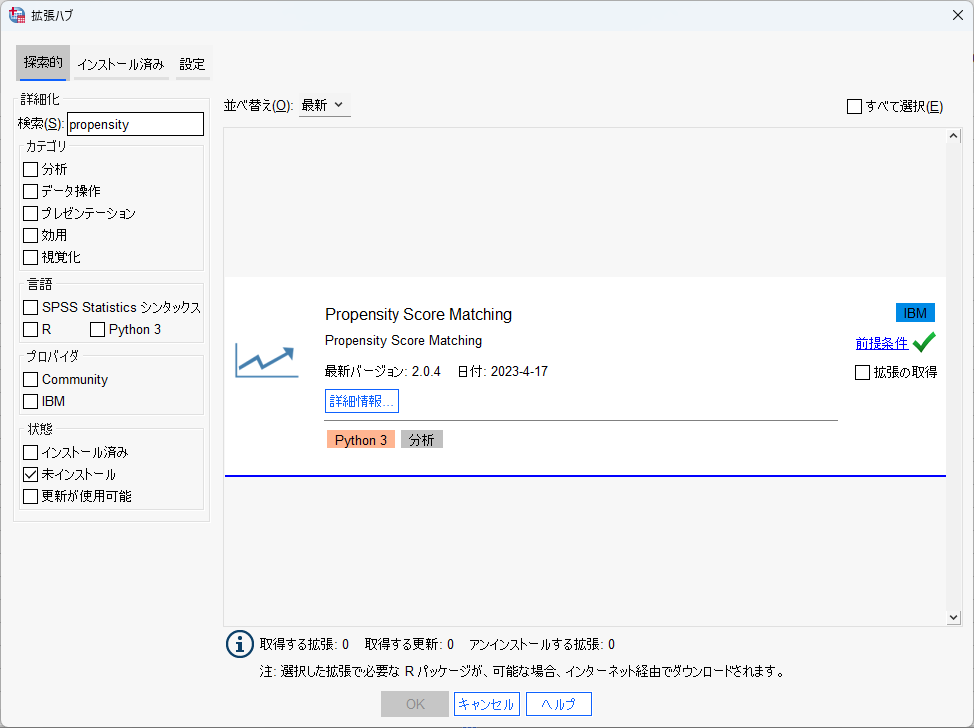Image resolution: width=974 pixels, height=728 pixels.
Task: Click the gray 分析 tag label
Action: click(422, 440)
